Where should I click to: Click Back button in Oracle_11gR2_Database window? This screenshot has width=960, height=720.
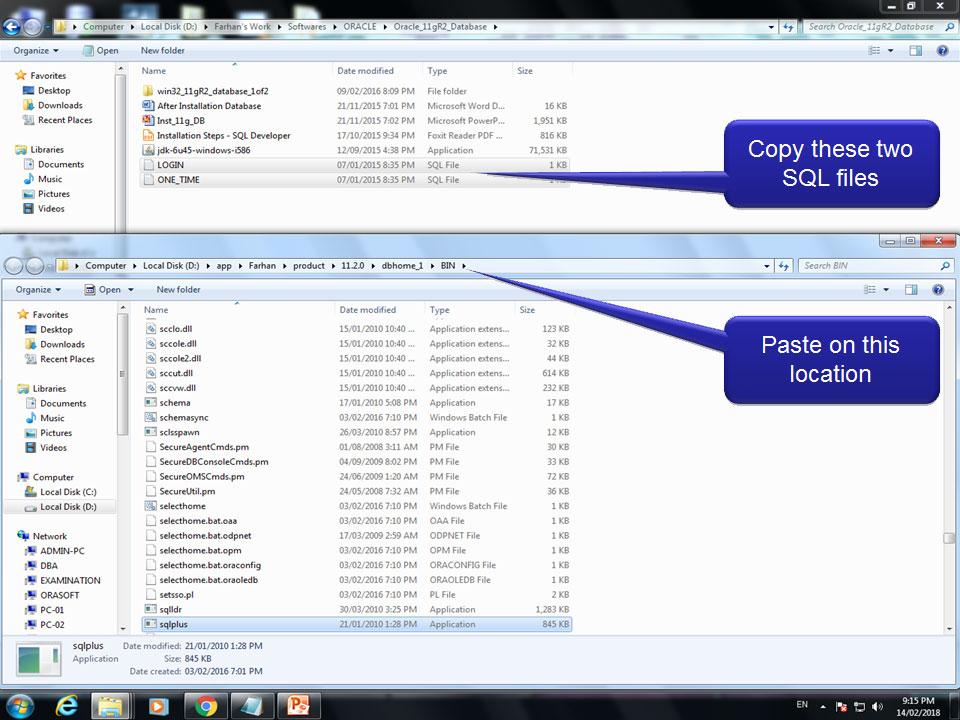[12, 27]
